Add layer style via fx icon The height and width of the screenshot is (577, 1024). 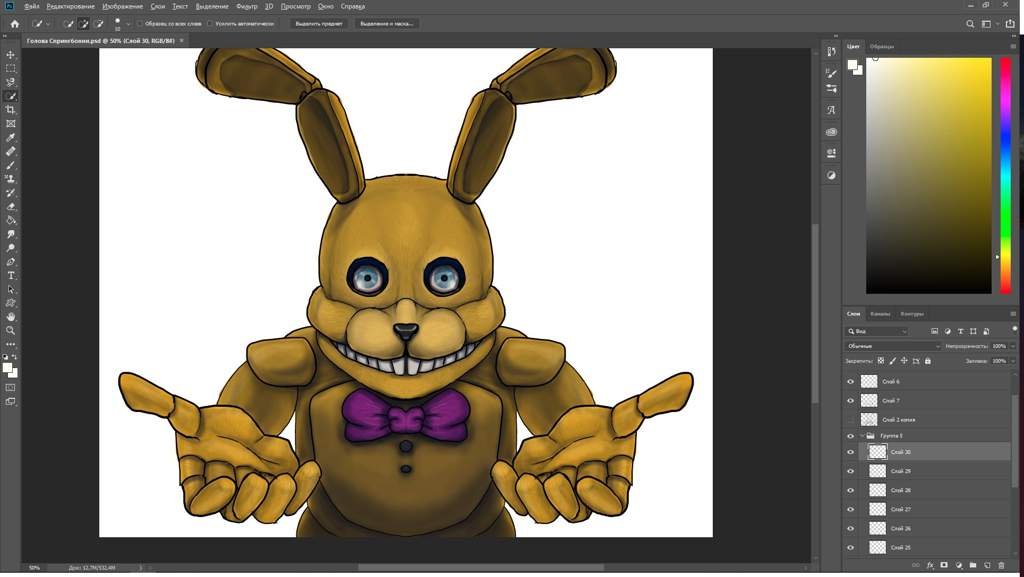pos(930,565)
